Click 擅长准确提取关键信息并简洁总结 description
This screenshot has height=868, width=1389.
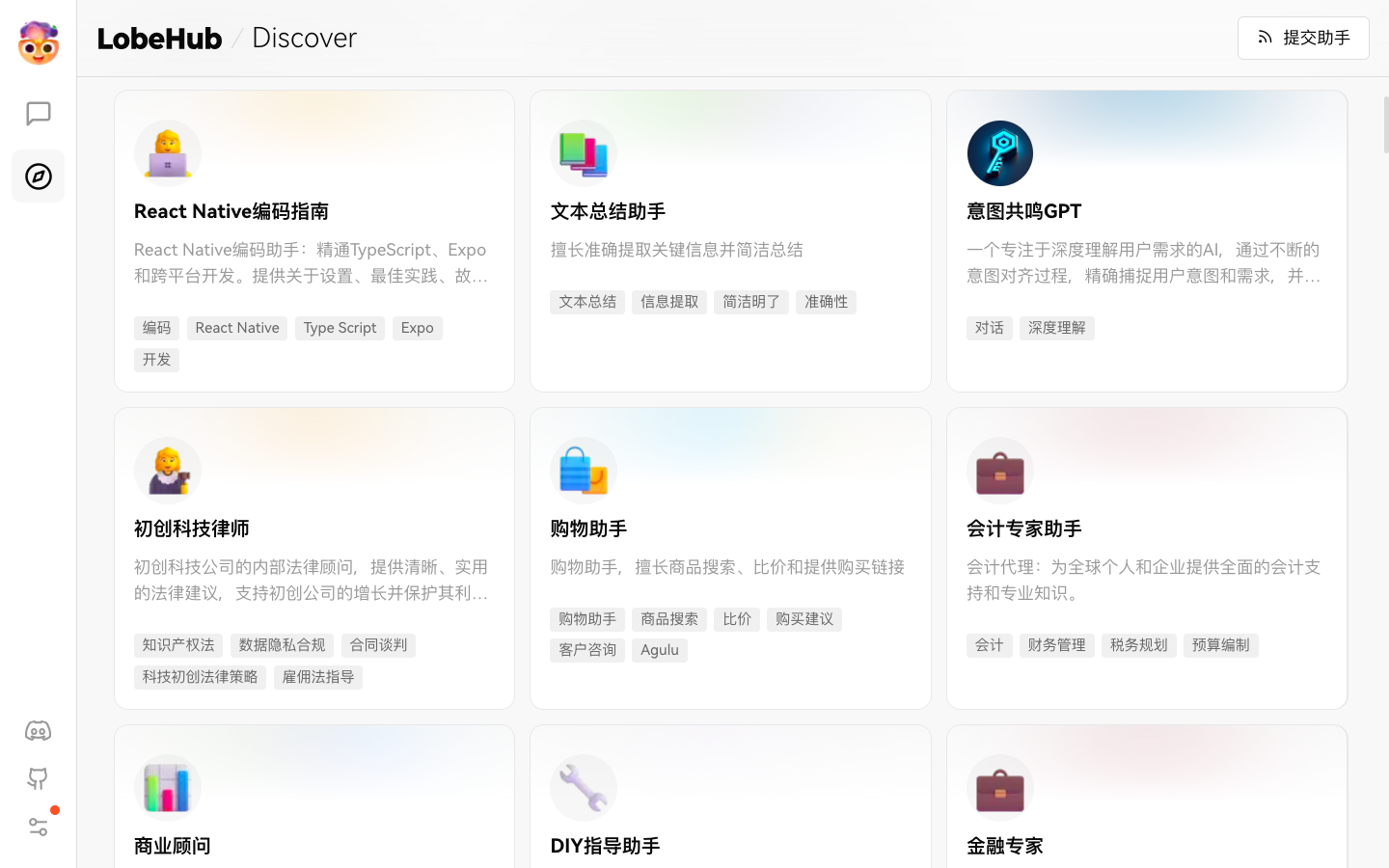pos(677,250)
